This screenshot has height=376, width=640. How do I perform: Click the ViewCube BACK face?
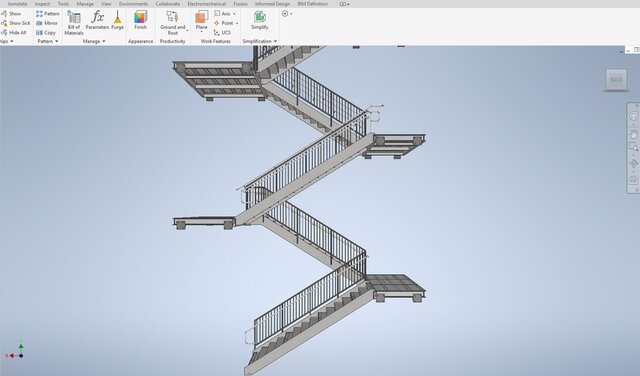coord(616,79)
